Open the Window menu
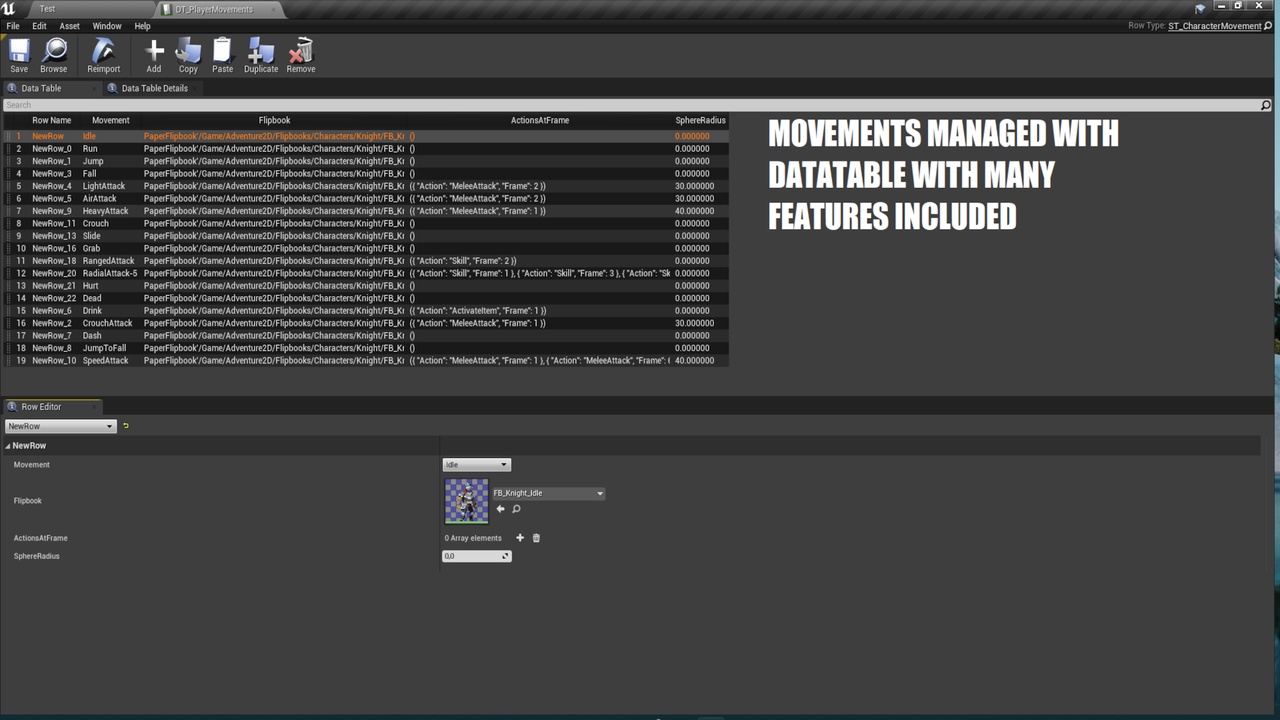Viewport: 1280px width, 720px height. [x=107, y=26]
